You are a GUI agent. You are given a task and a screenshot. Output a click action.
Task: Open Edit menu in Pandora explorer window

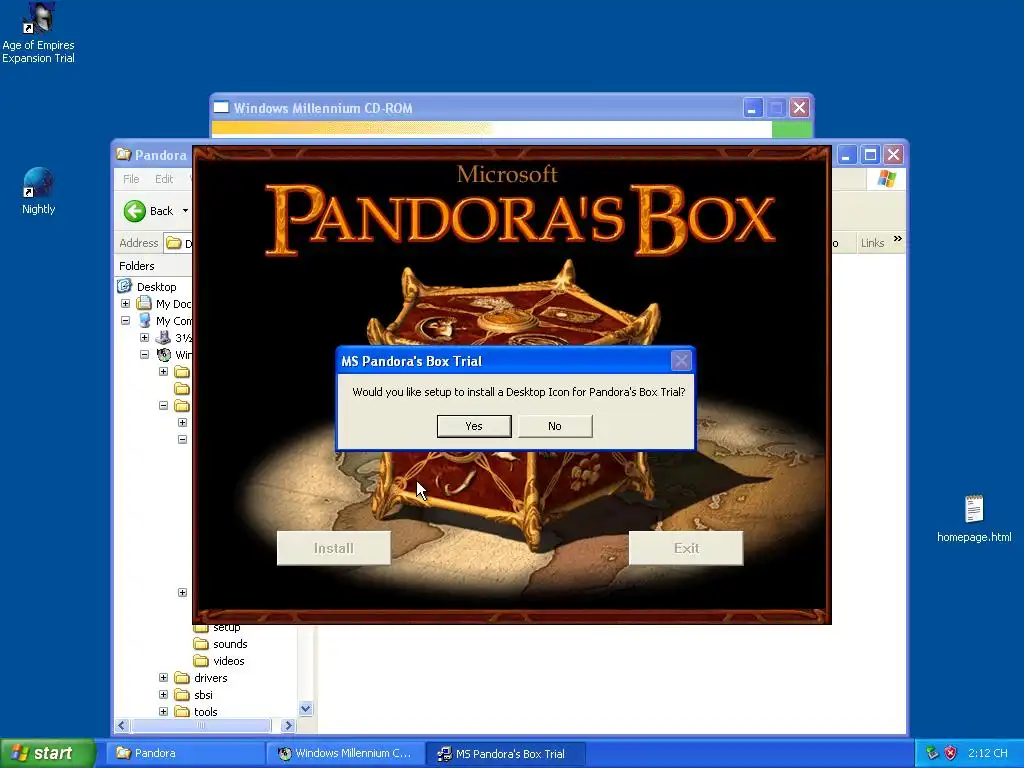click(x=164, y=179)
